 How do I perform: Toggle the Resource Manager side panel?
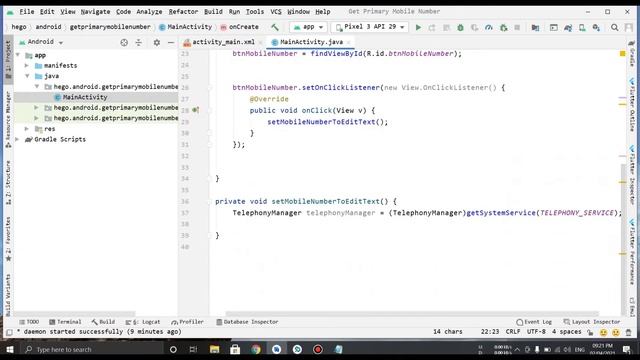[x=8, y=119]
